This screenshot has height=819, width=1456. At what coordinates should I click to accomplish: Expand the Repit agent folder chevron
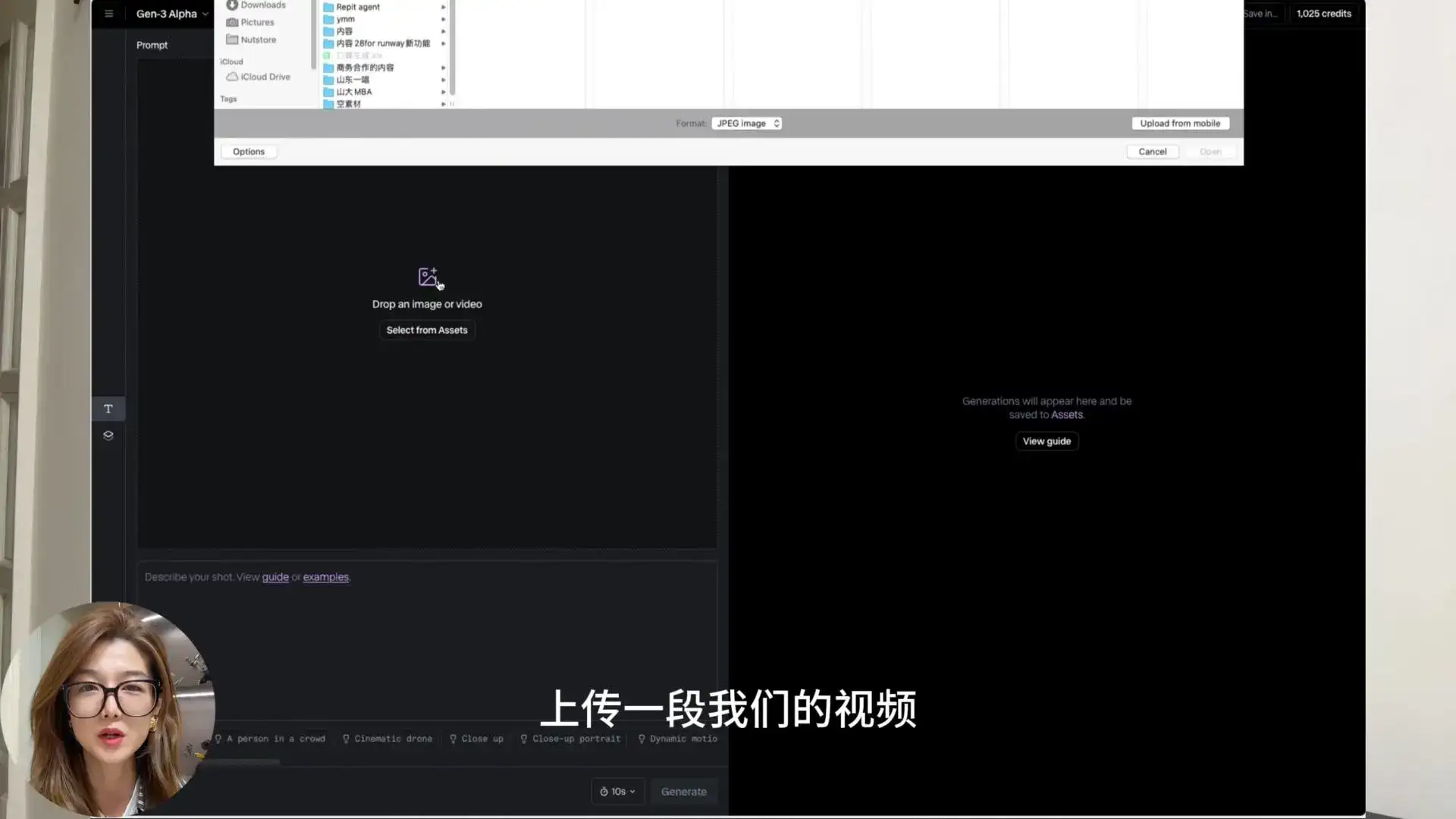tap(444, 6)
